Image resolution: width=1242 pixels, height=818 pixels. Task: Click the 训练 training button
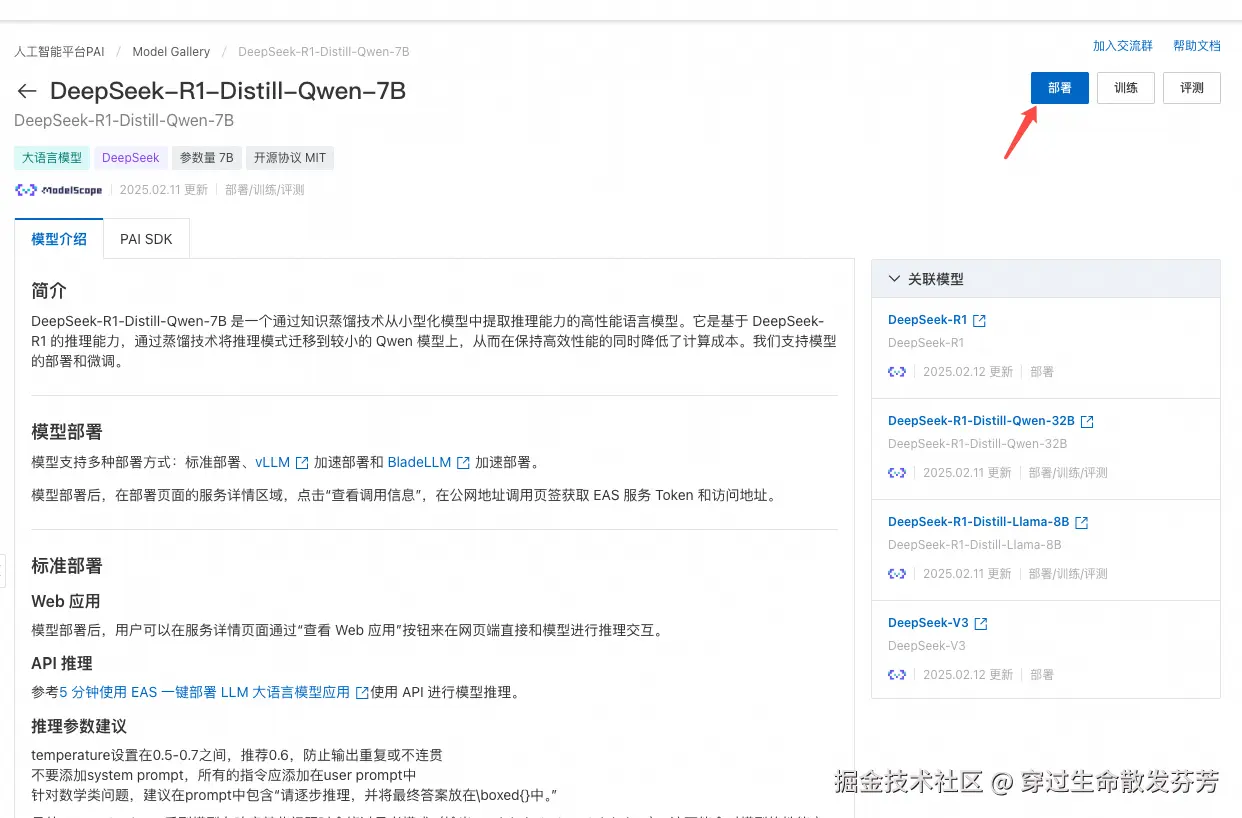pyautogui.click(x=1126, y=88)
